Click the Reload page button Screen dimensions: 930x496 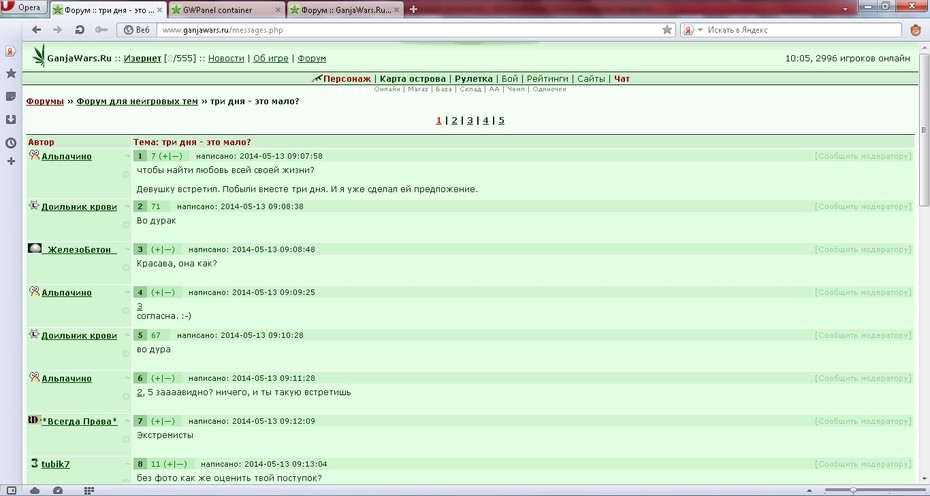coord(79,30)
